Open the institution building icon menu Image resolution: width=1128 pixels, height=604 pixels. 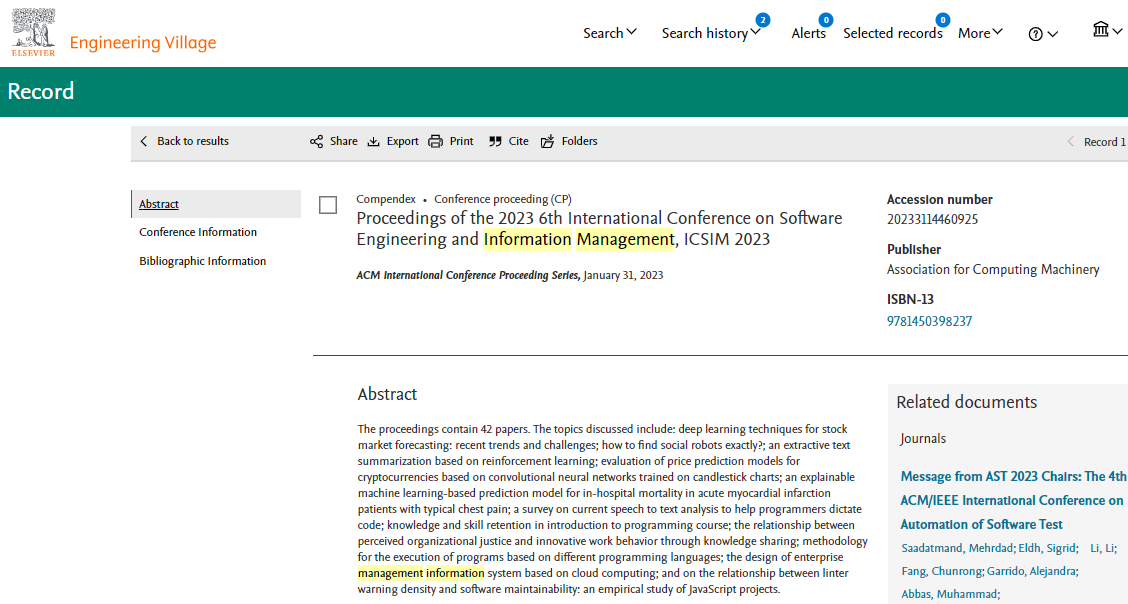(1106, 29)
